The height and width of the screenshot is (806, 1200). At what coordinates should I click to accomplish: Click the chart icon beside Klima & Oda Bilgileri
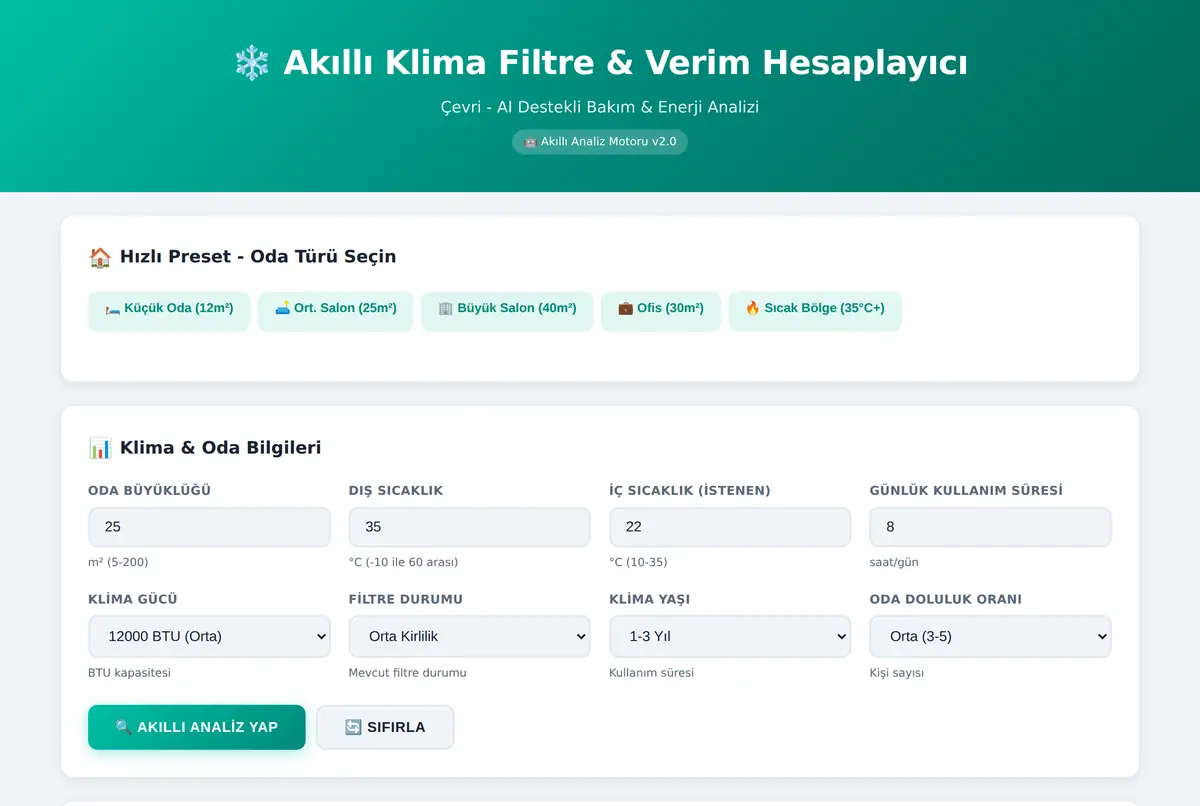pos(100,448)
